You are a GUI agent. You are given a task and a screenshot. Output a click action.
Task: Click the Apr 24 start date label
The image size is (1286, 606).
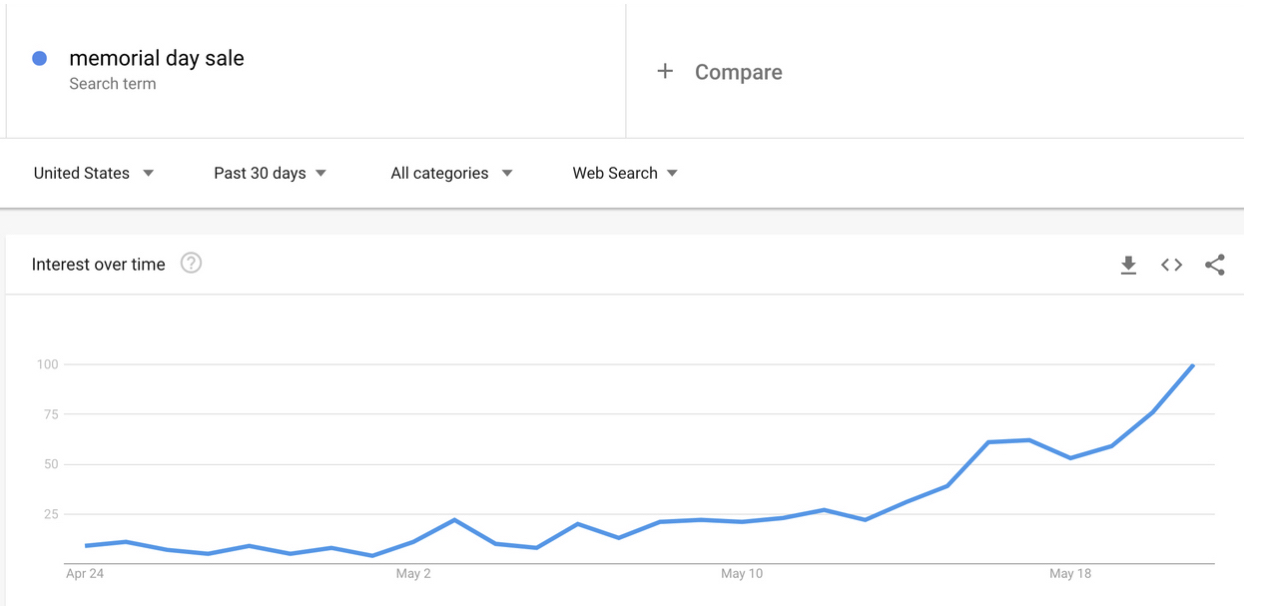(85, 574)
